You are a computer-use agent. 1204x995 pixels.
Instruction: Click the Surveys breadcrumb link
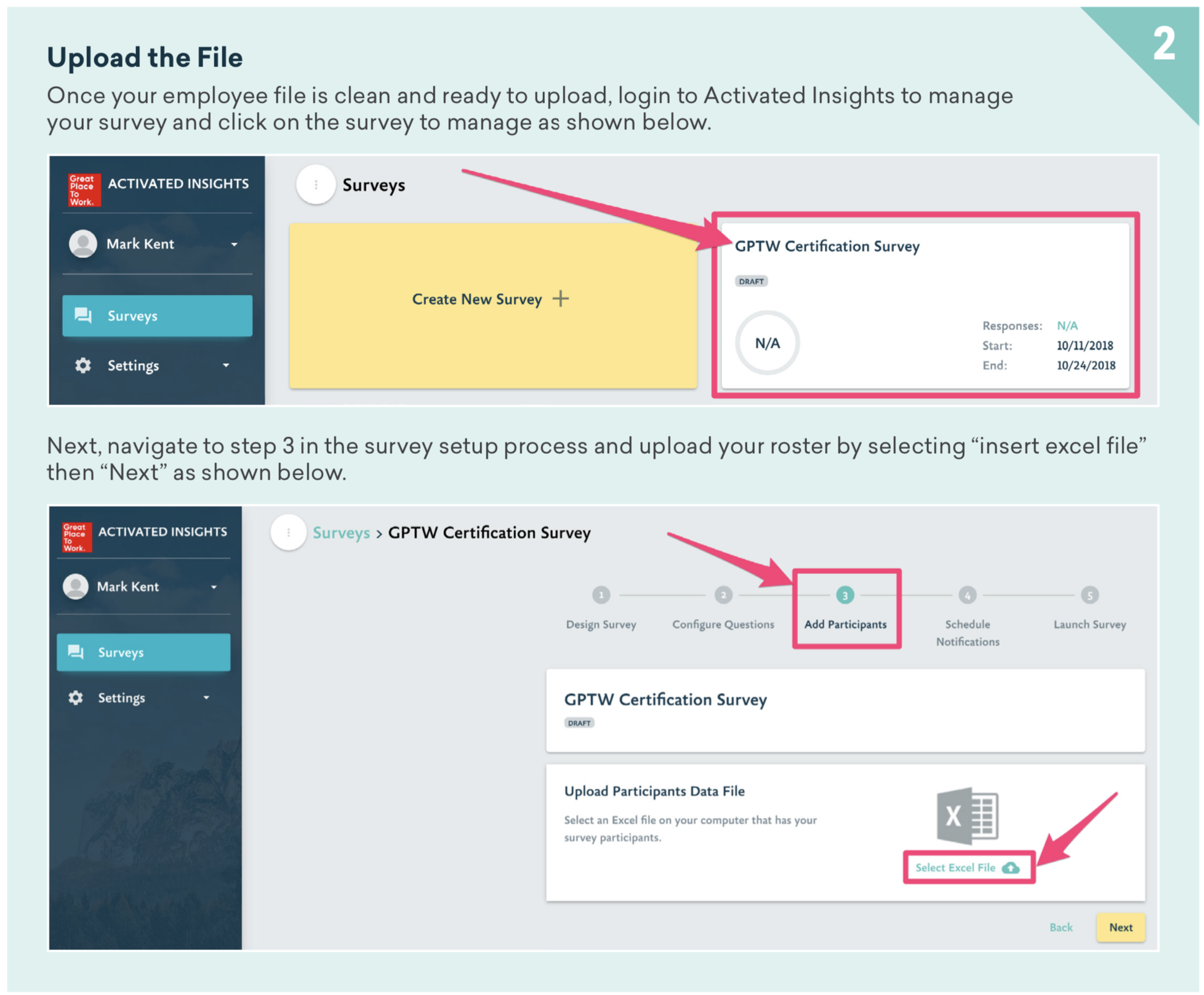(x=341, y=533)
